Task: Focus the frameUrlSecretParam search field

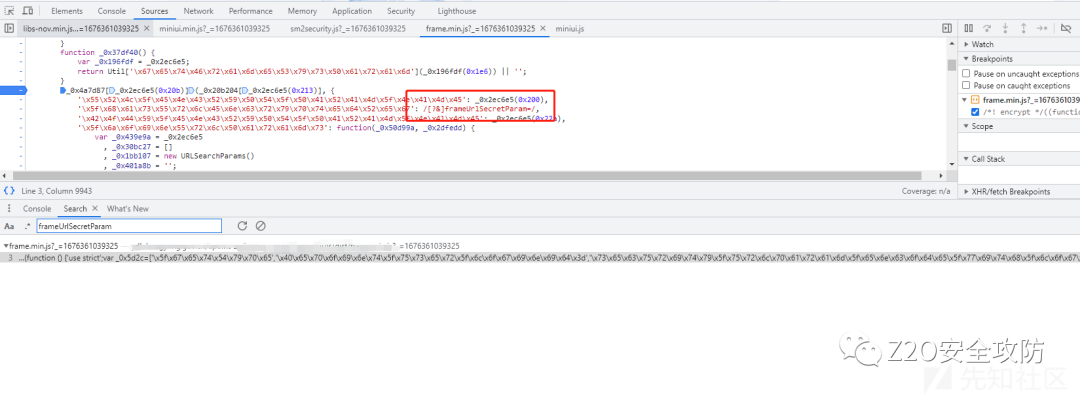Action: (x=129, y=226)
